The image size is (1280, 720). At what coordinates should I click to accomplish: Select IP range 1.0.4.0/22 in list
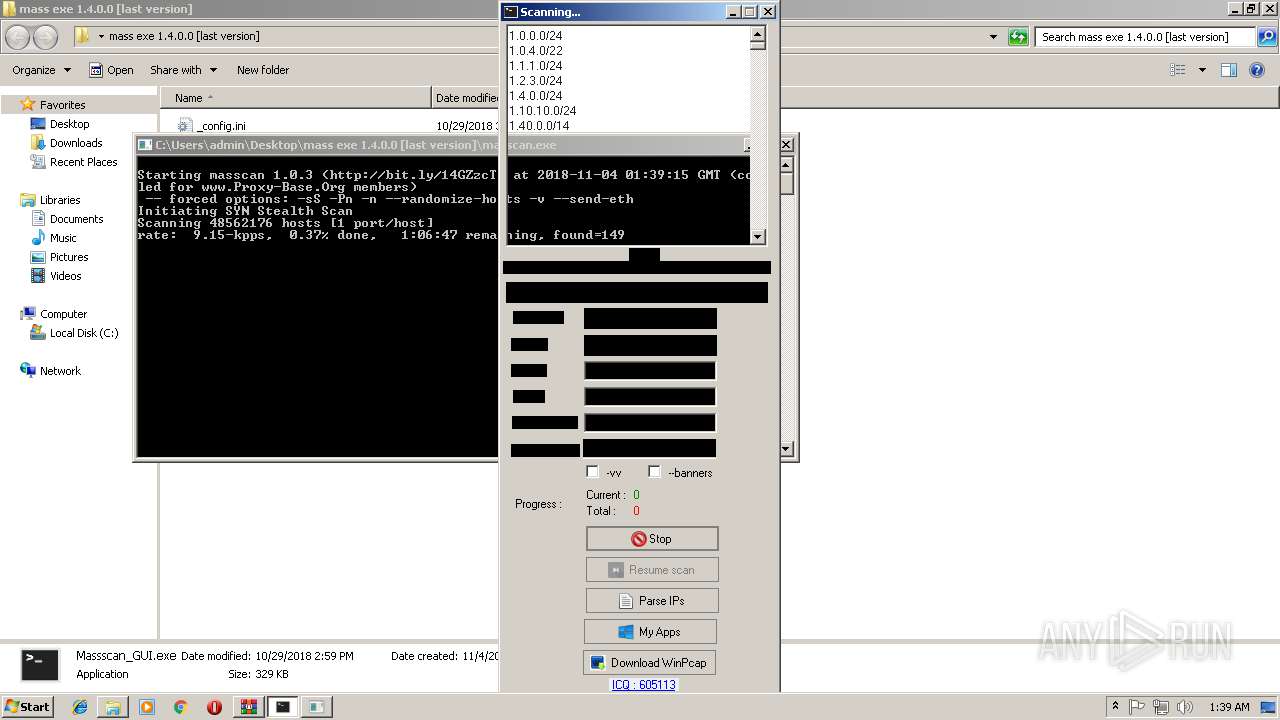tap(536, 51)
